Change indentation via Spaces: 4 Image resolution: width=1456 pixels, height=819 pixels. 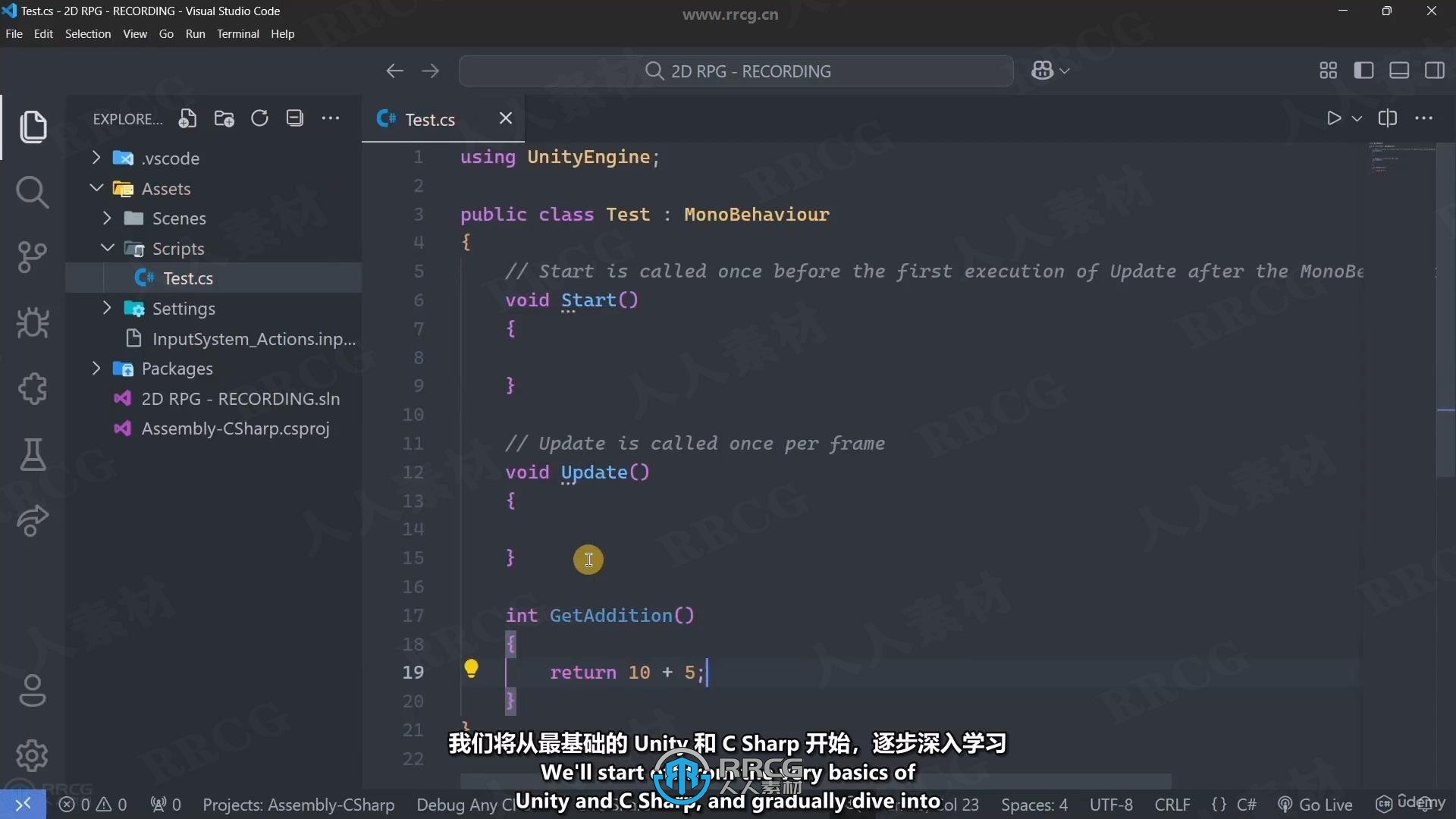(1034, 805)
